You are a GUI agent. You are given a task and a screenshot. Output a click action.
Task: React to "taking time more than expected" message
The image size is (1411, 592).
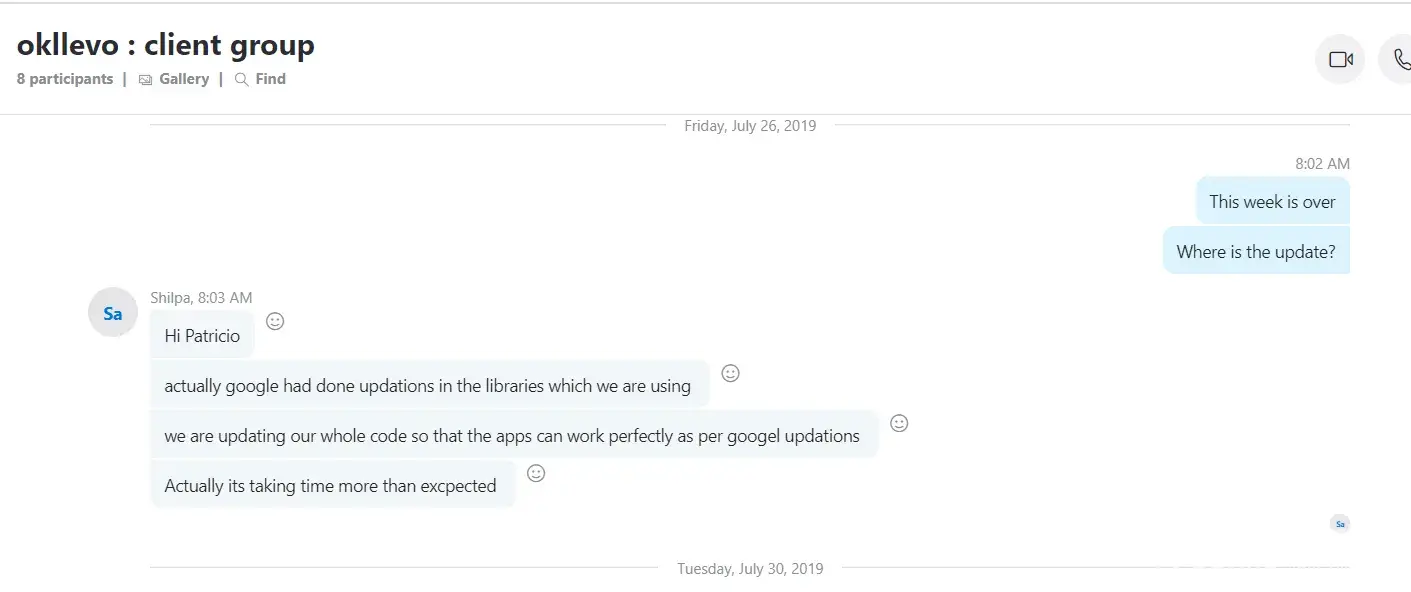[x=536, y=473]
